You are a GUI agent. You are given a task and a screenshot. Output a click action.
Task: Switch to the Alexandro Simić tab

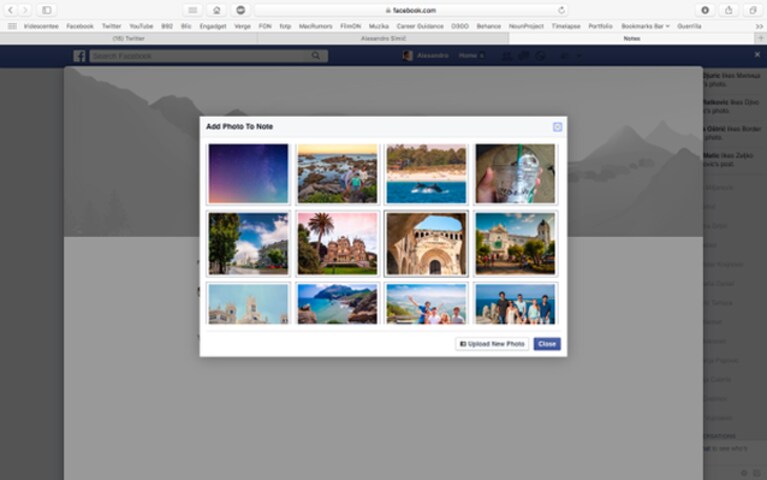click(x=384, y=38)
